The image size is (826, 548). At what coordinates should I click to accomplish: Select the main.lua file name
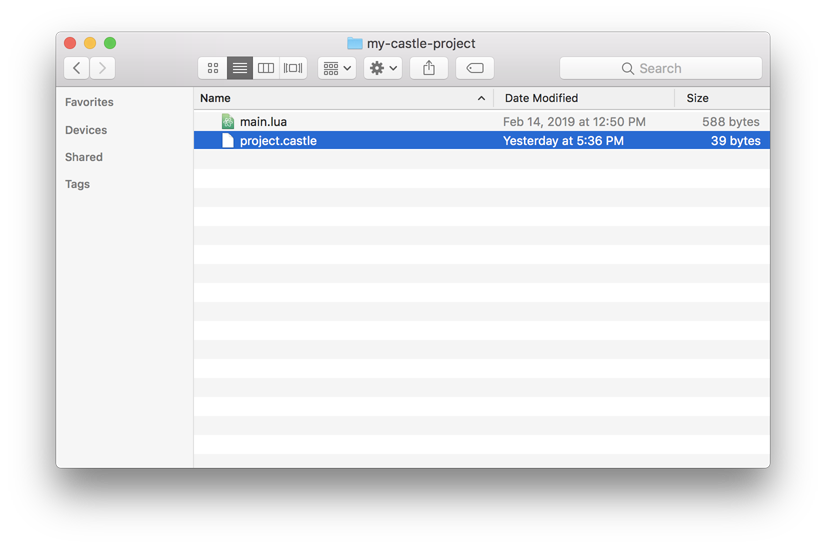click(x=263, y=122)
